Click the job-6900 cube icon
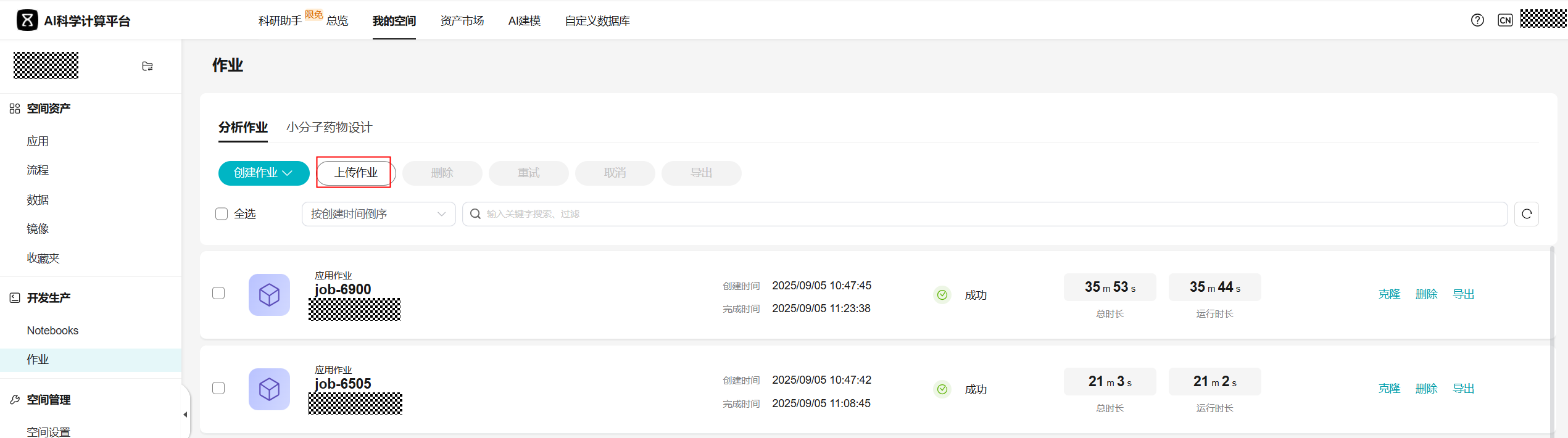The image size is (1568, 438). (x=269, y=295)
